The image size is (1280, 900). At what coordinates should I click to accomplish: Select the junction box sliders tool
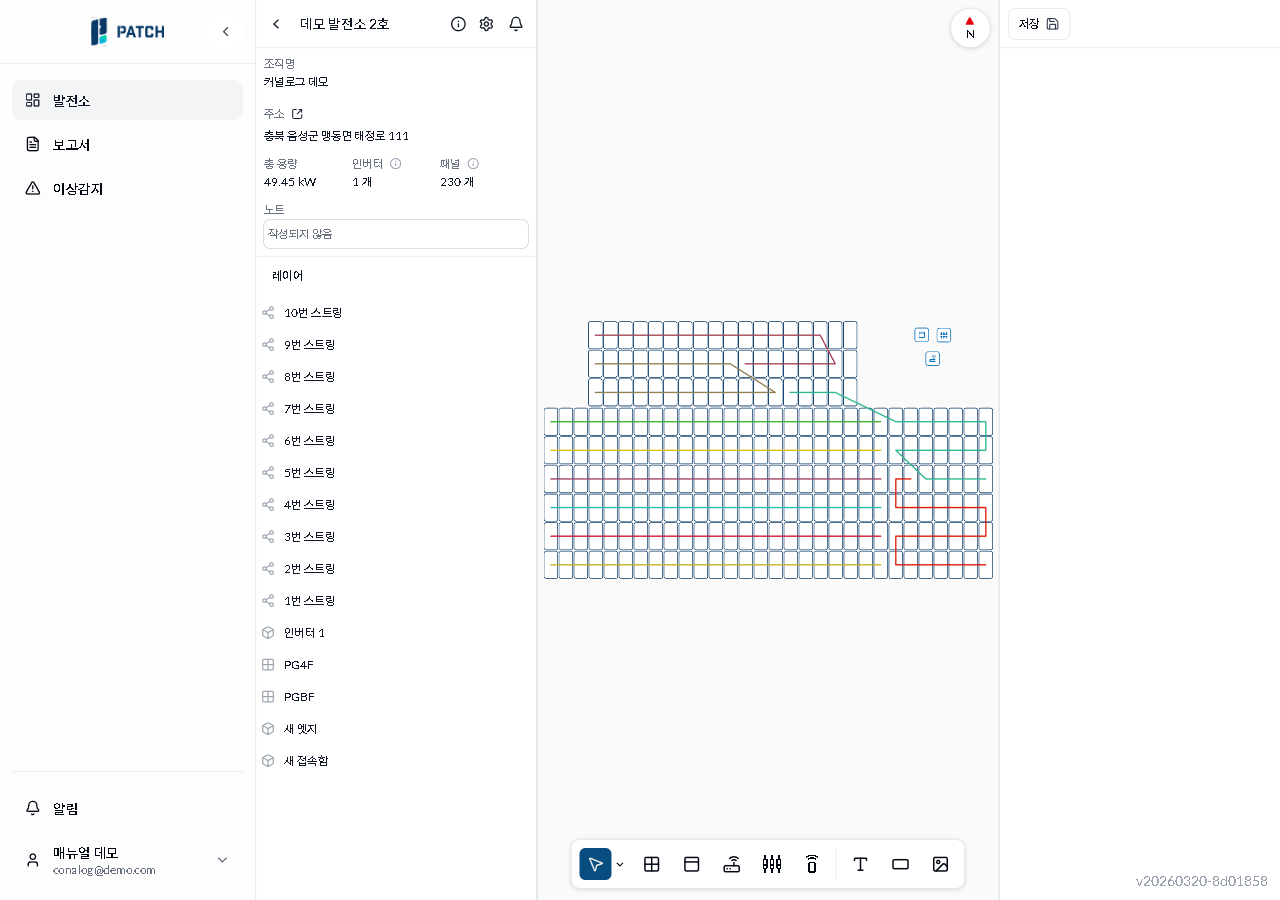pyautogui.click(x=772, y=864)
